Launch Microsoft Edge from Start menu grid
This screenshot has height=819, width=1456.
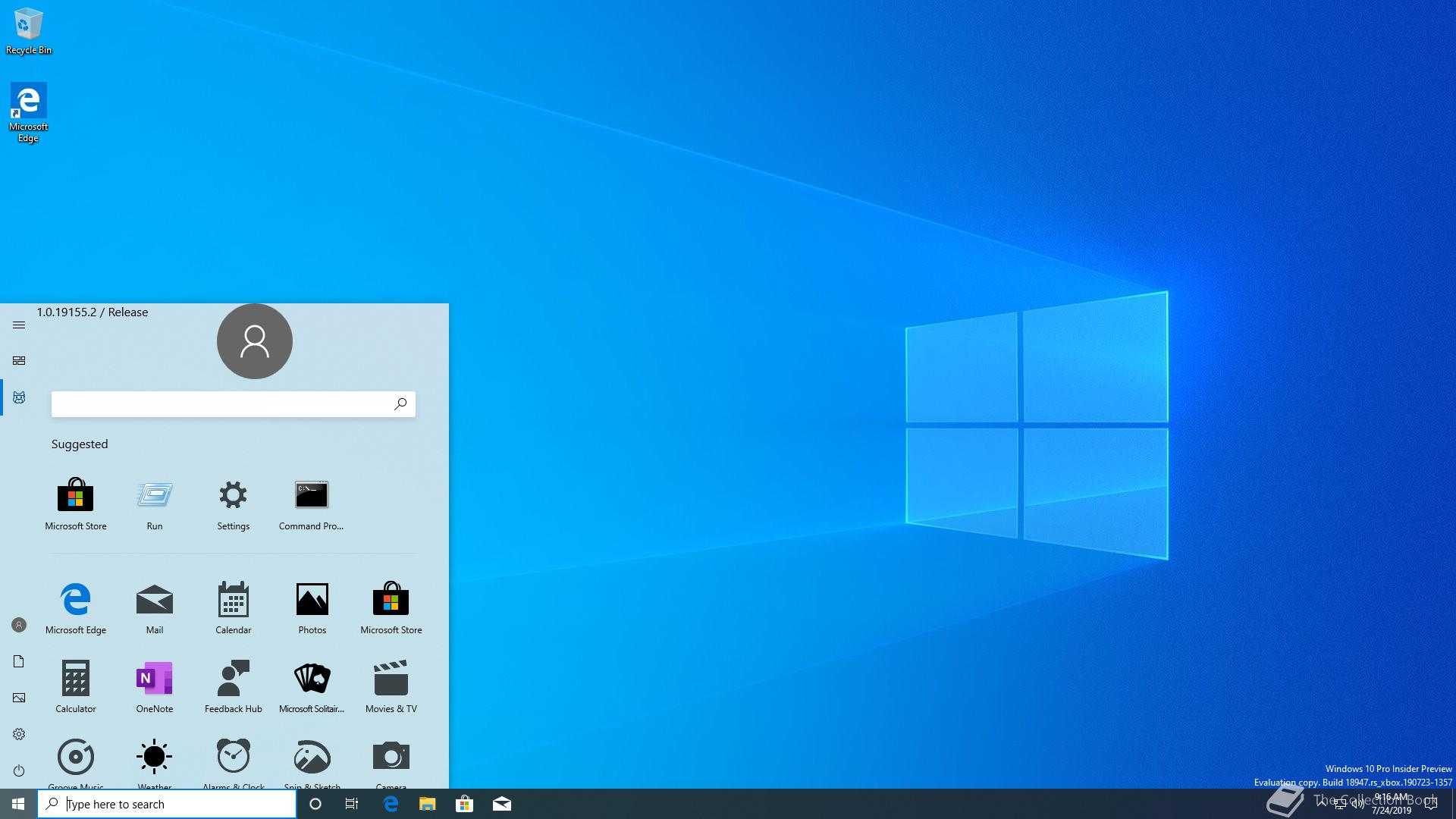(76, 608)
